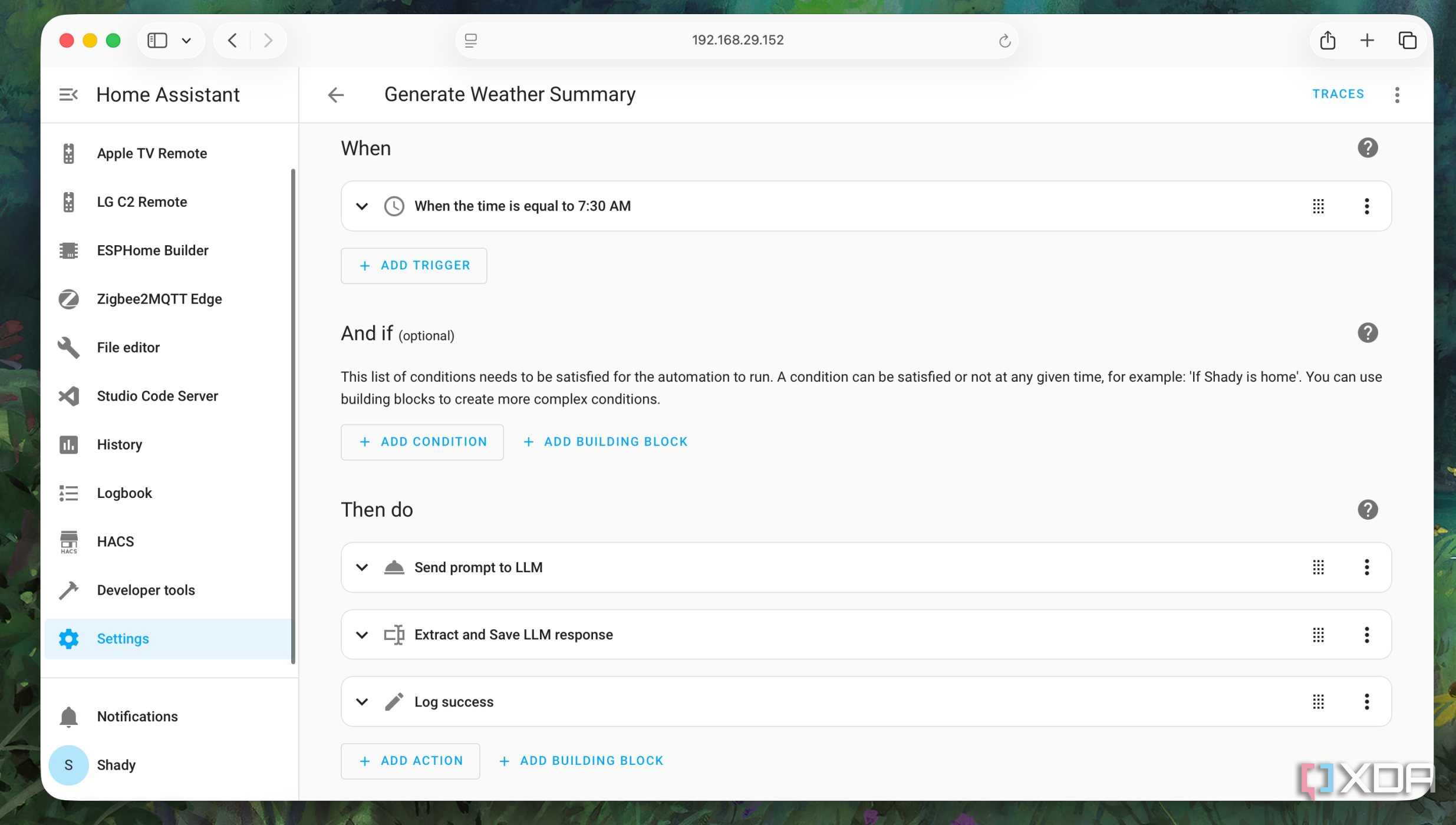Open LG C2 Remote panel
The image size is (1456, 825).
coord(168,202)
